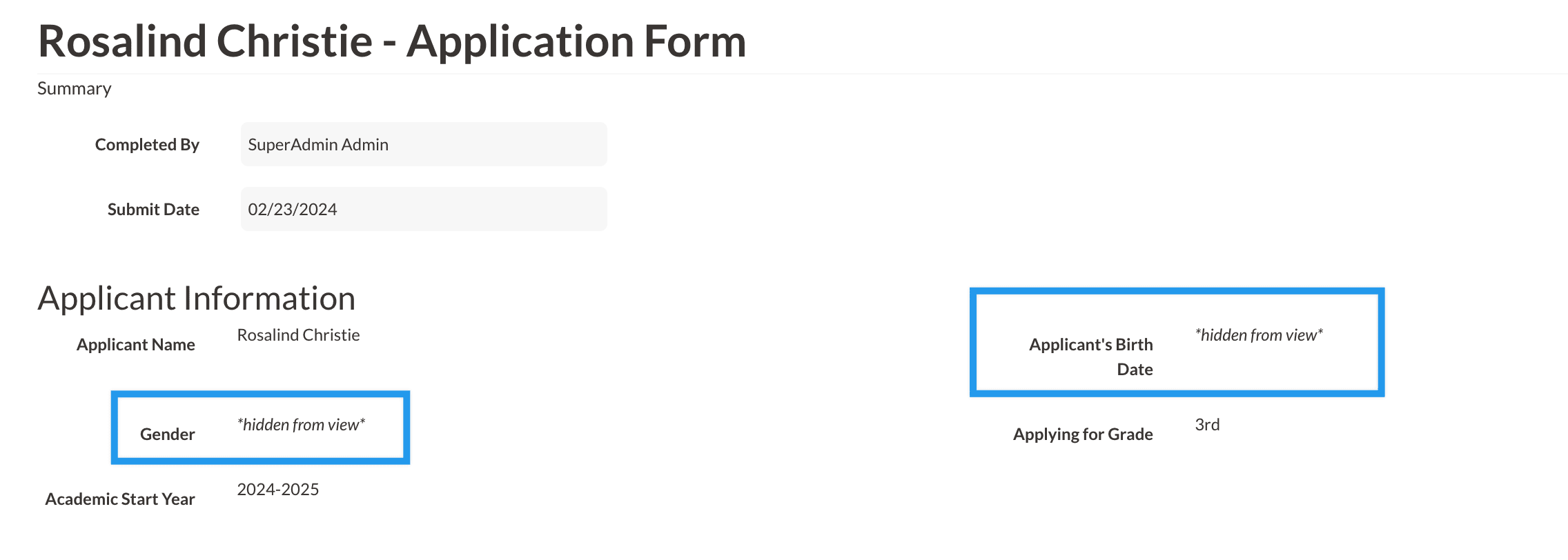Click the applicant name value Rosalind Christie

tap(298, 335)
